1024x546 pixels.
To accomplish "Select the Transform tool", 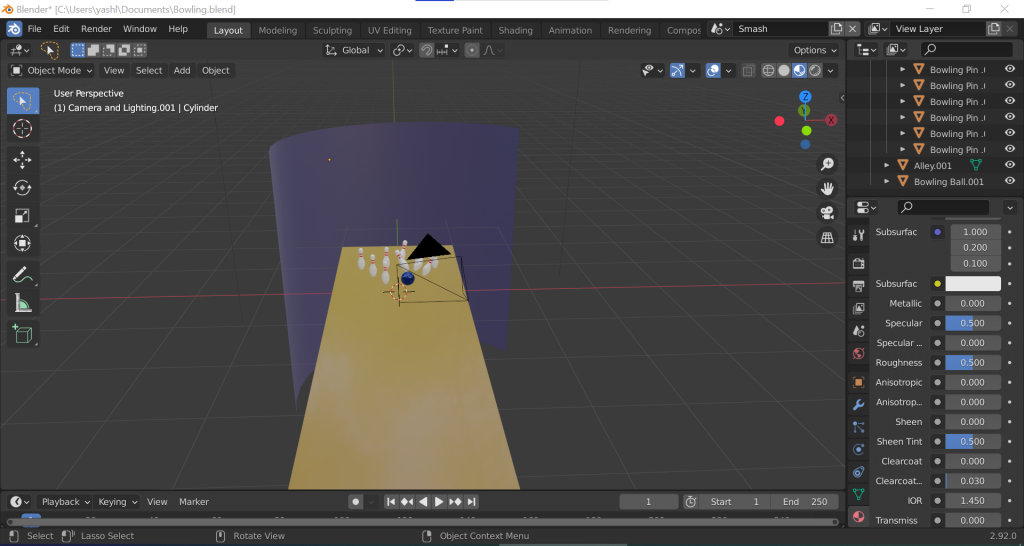I will click(x=22, y=244).
